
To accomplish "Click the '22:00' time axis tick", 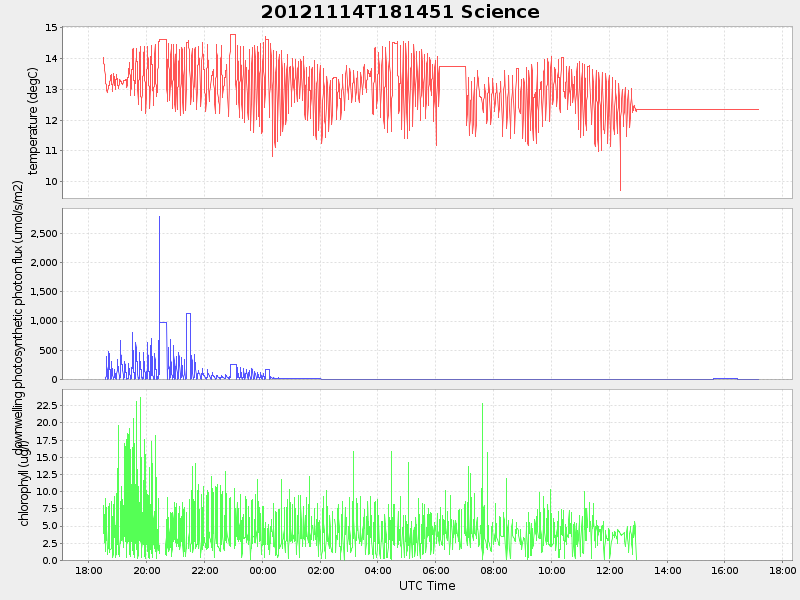I will tap(205, 570).
